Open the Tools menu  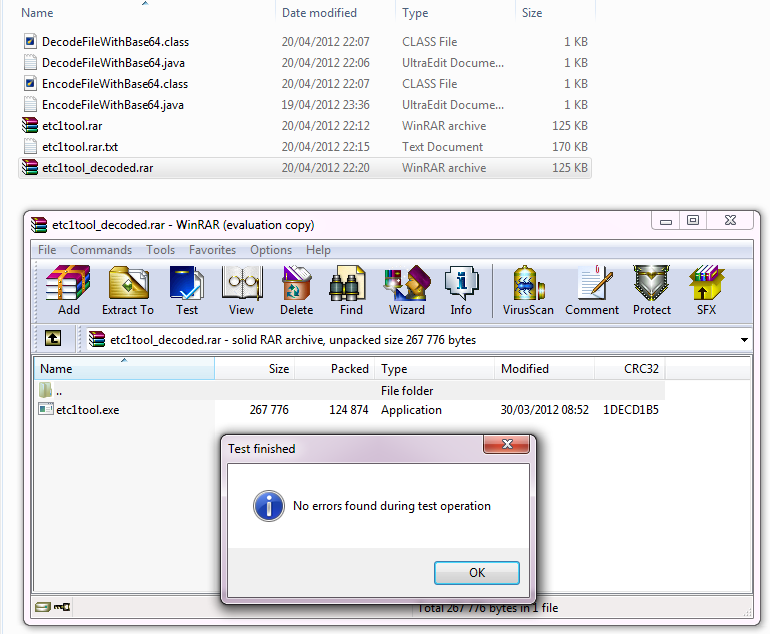click(161, 249)
